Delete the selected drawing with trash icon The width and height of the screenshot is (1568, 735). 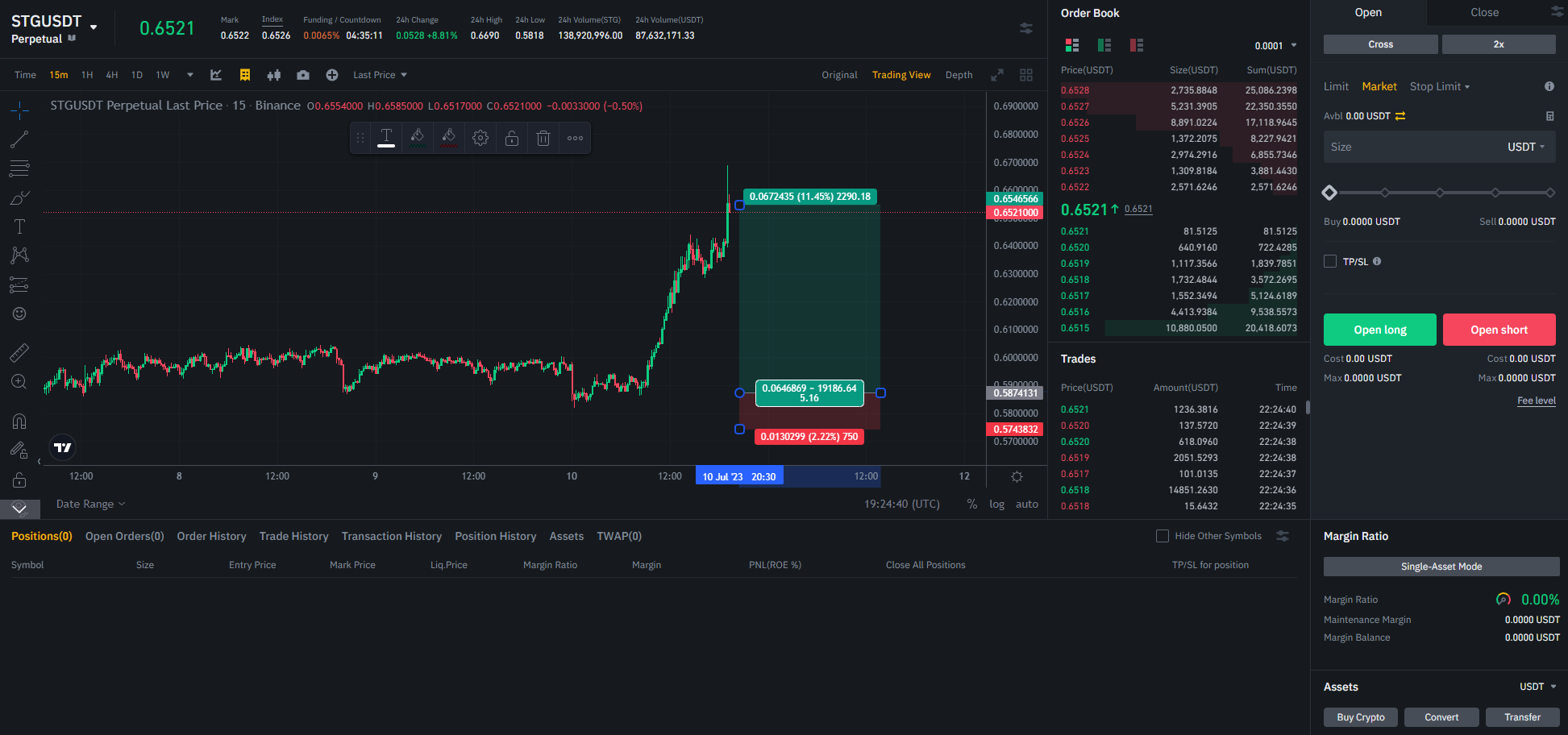tap(543, 138)
